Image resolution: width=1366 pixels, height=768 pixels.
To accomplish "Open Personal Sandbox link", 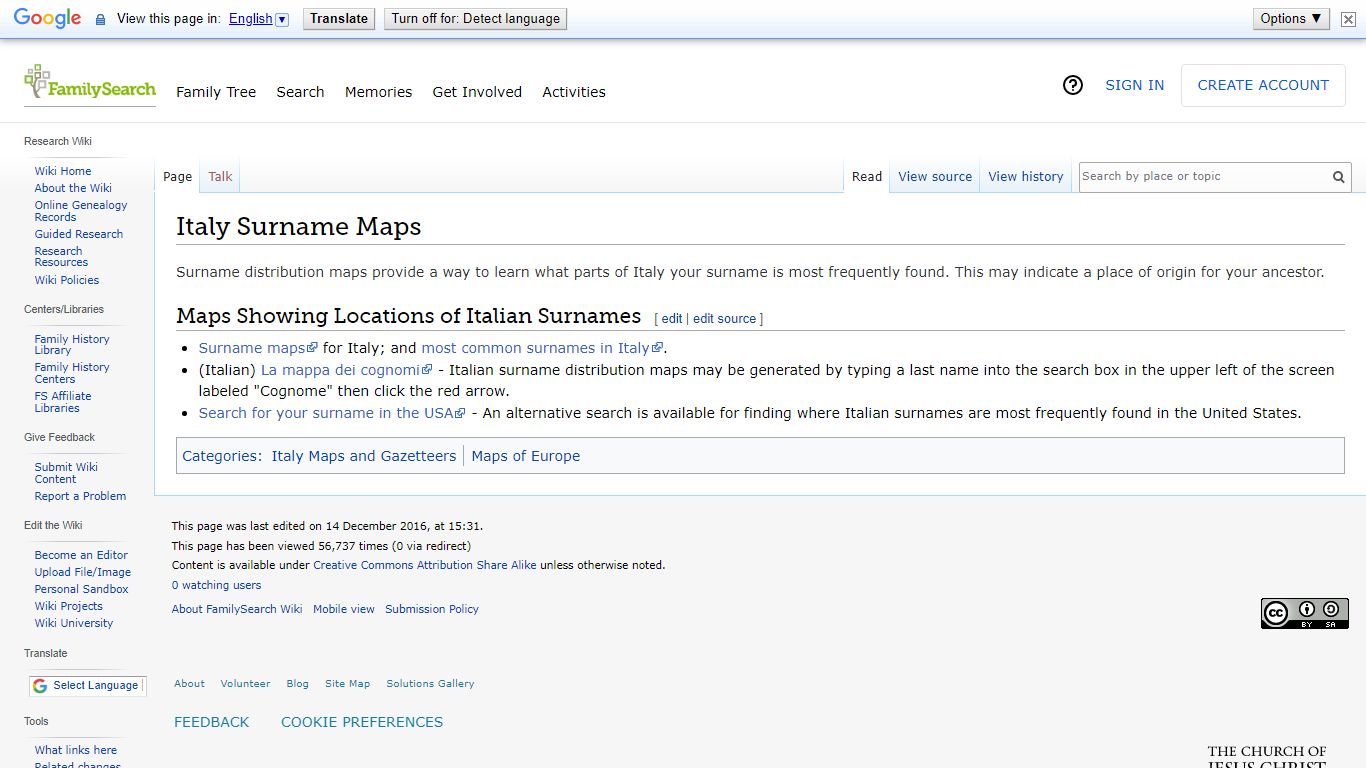I will [82, 589].
